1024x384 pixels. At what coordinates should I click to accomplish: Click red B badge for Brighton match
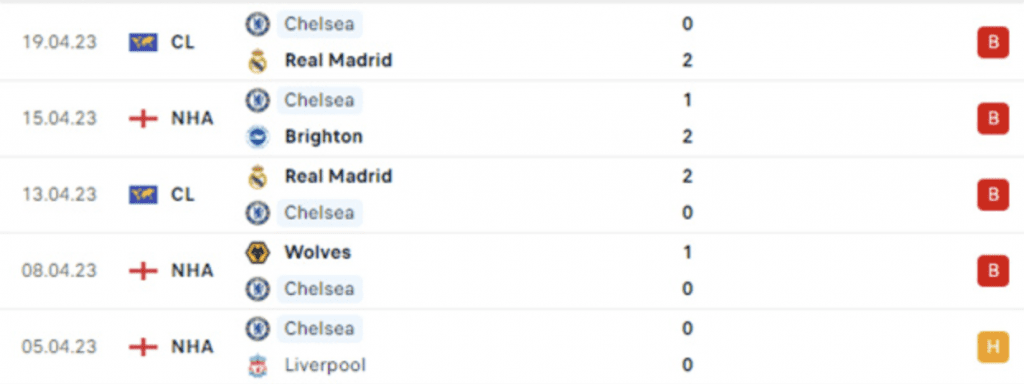point(993,118)
